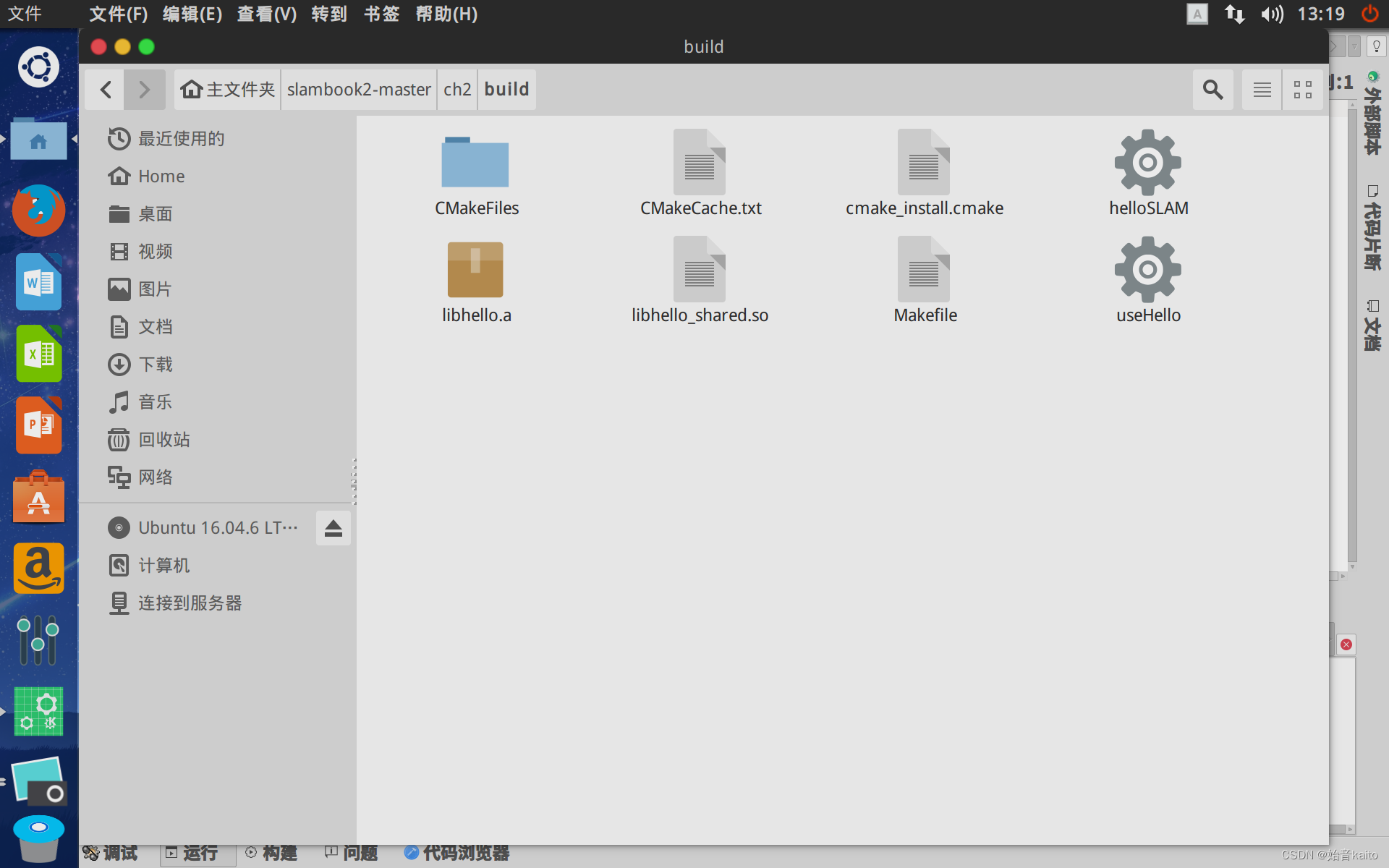Open PowerPoint from the dock
Screen dimensions: 1389x868
pos(38,425)
